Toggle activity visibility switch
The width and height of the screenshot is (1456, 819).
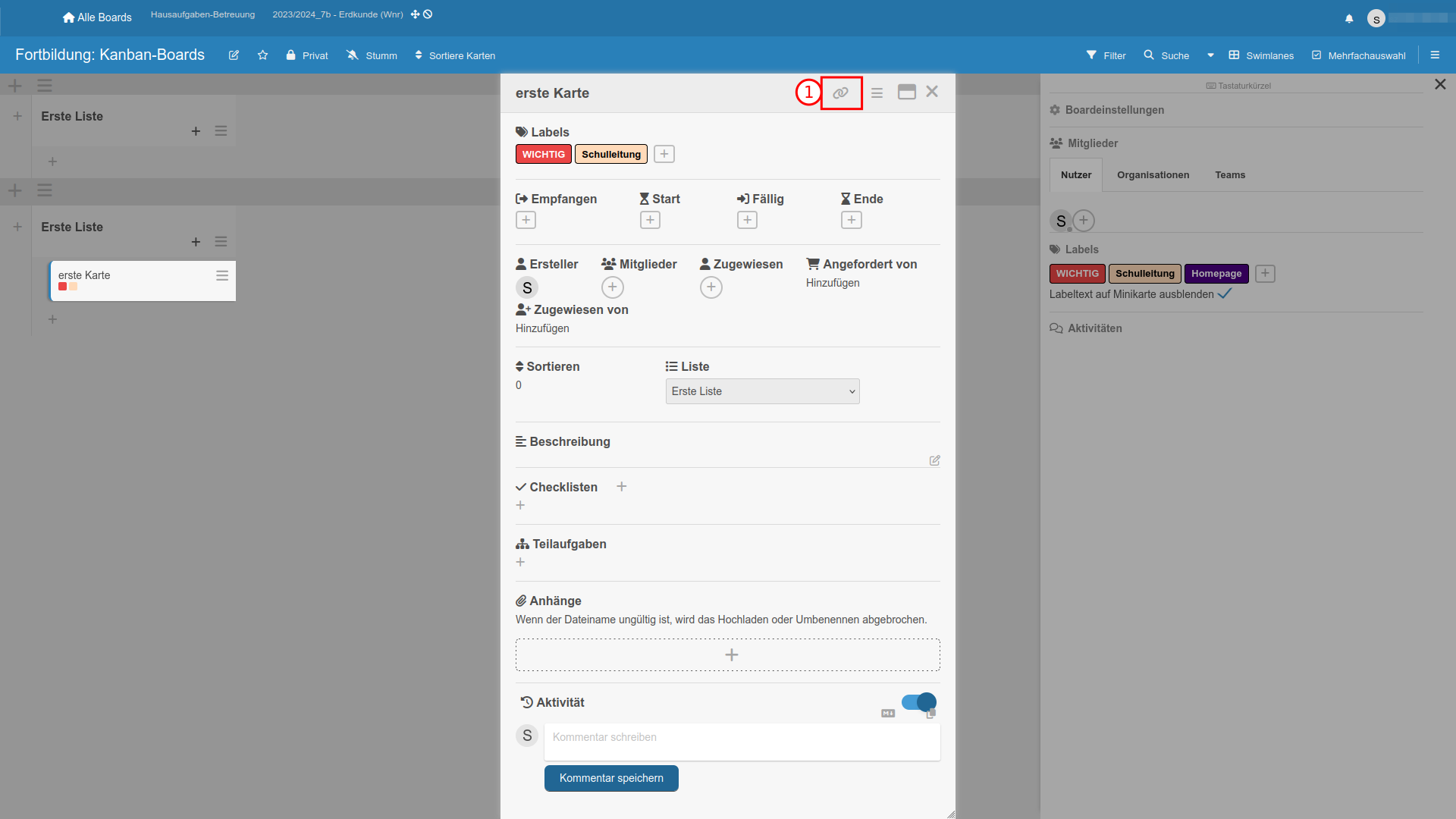tap(918, 702)
